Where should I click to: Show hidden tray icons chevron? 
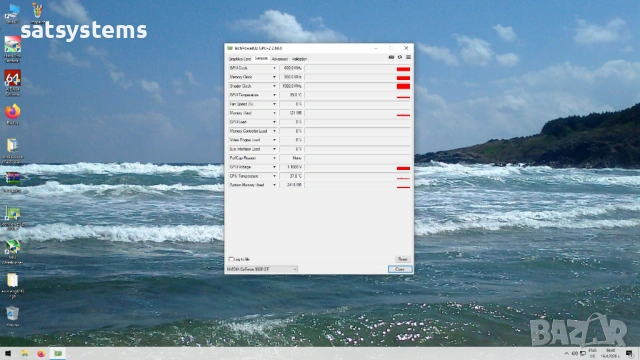[x=566, y=353]
